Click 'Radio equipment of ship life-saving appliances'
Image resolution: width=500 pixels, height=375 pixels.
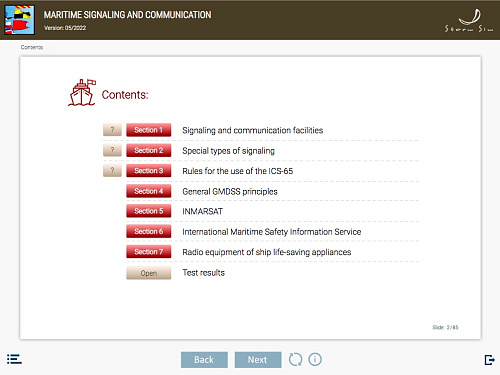(267, 252)
